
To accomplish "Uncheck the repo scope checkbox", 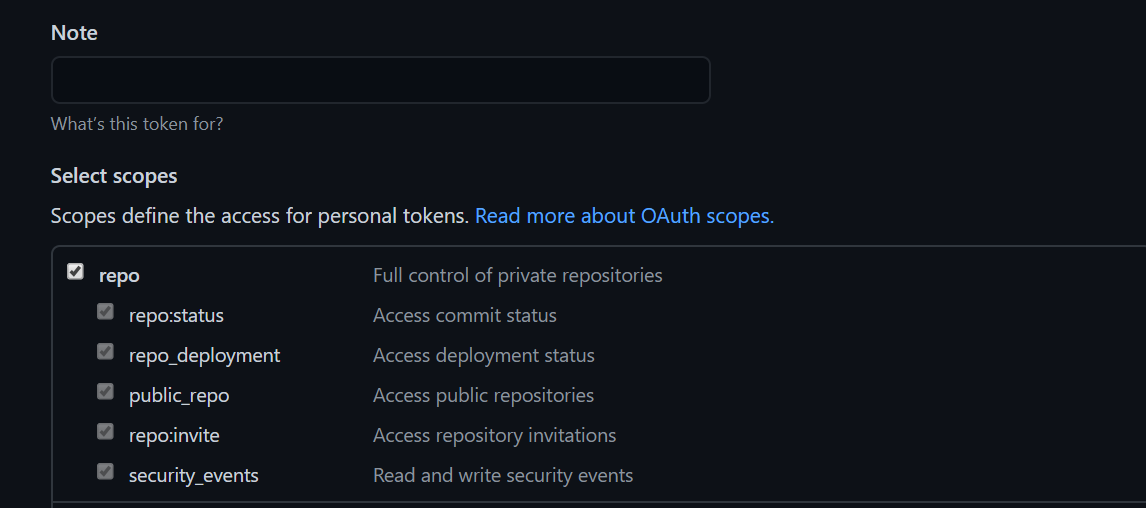I will [75, 272].
